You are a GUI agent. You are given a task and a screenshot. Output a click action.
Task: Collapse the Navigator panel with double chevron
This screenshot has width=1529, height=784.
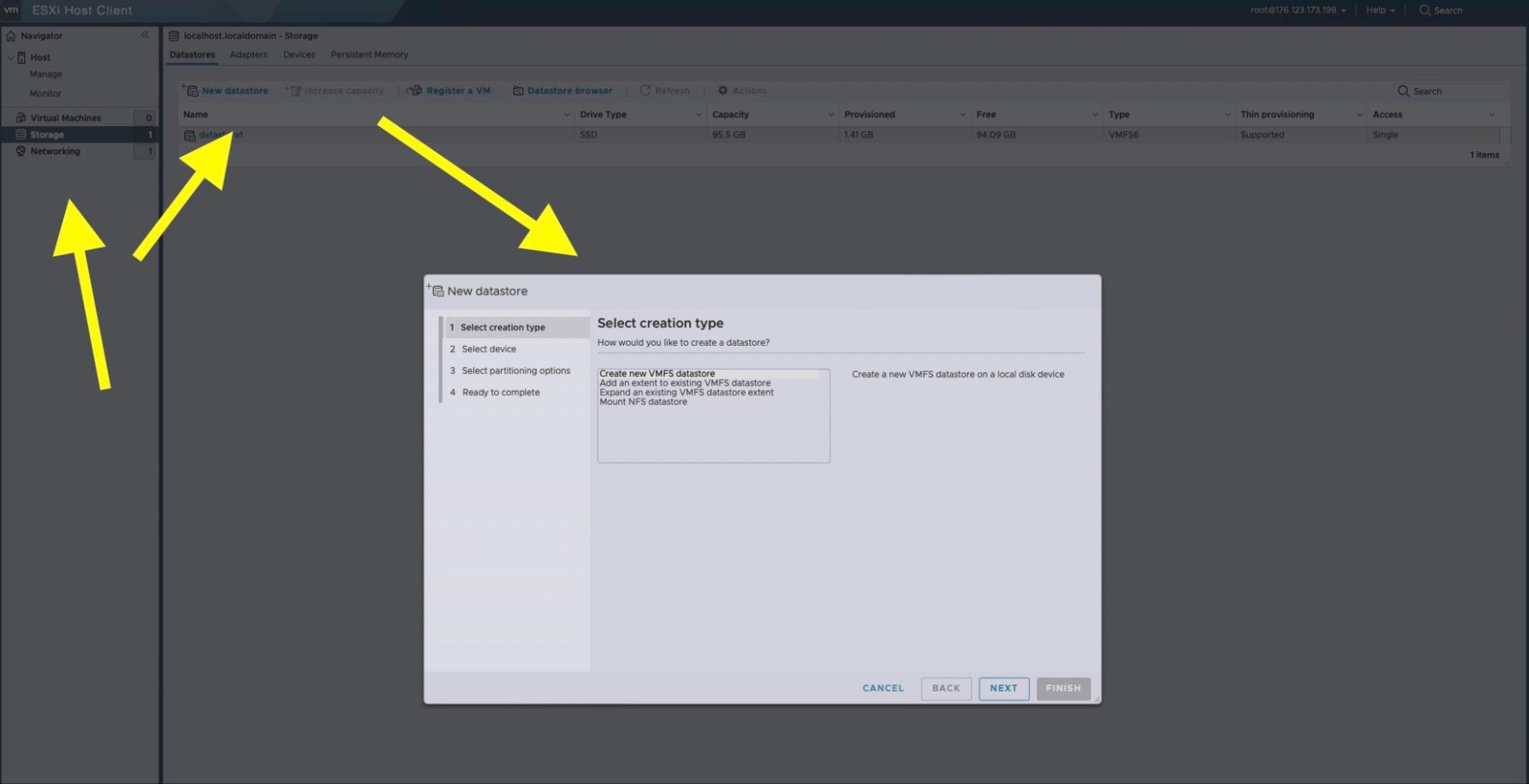tap(145, 35)
